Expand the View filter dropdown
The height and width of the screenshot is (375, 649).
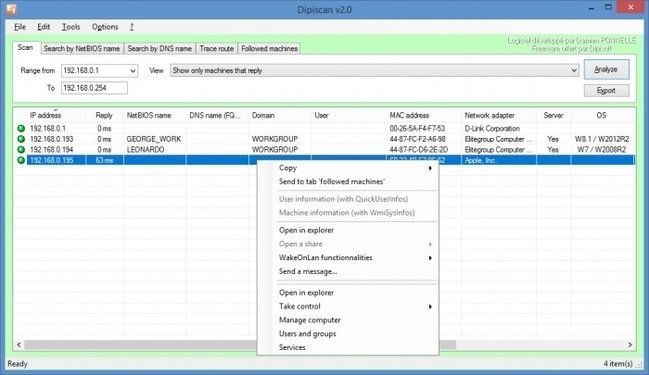[574, 70]
